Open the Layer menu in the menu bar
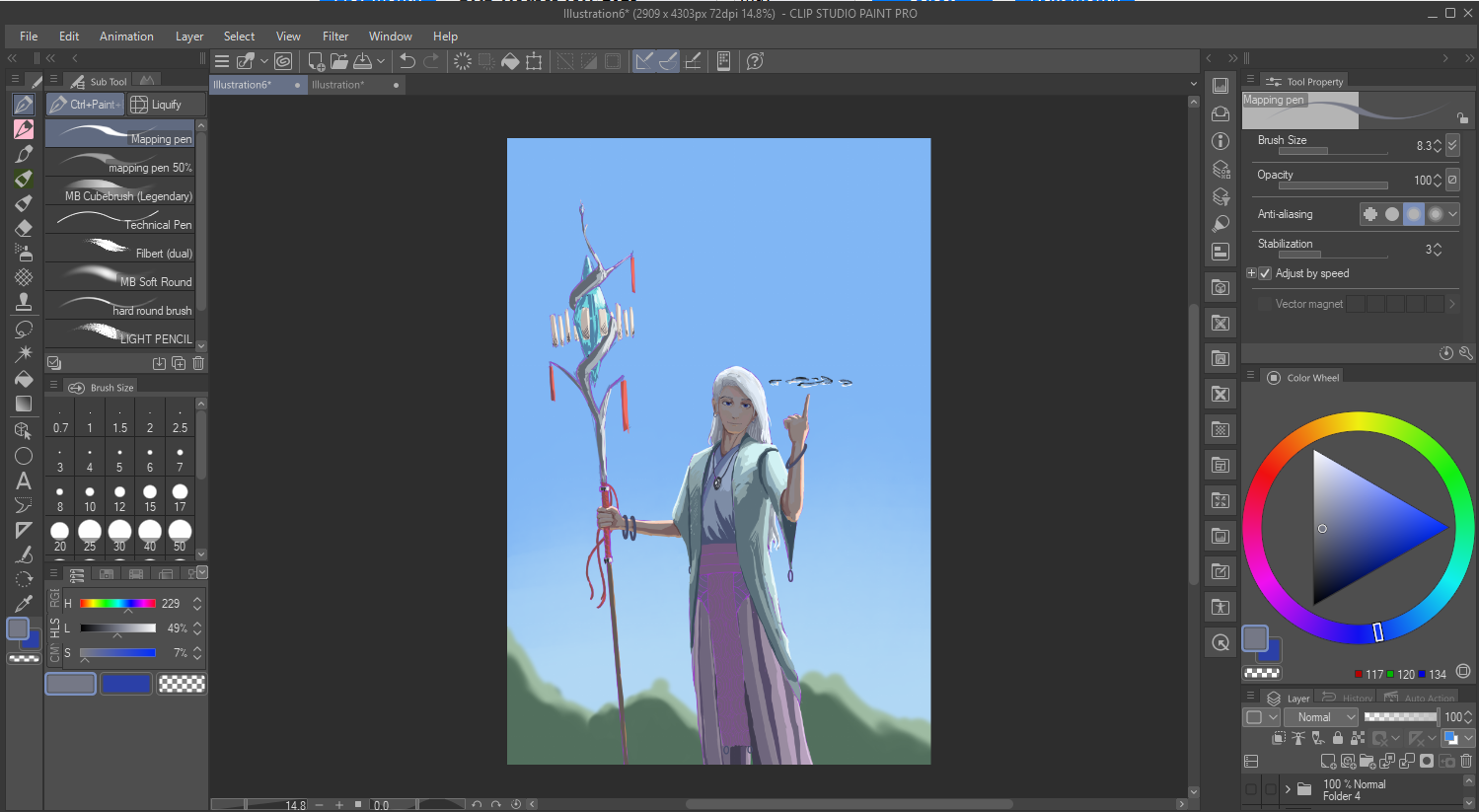 coord(189,37)
